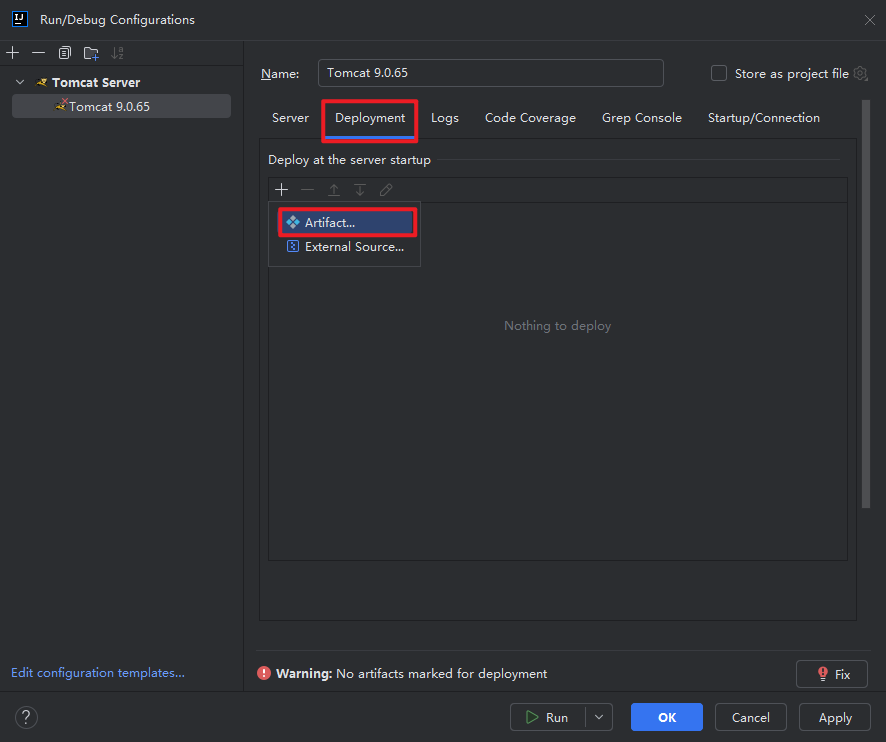This screenshot has width=886, height=742.
Task: Sort configurations alphabetically
Action: [x=117, y=53]
